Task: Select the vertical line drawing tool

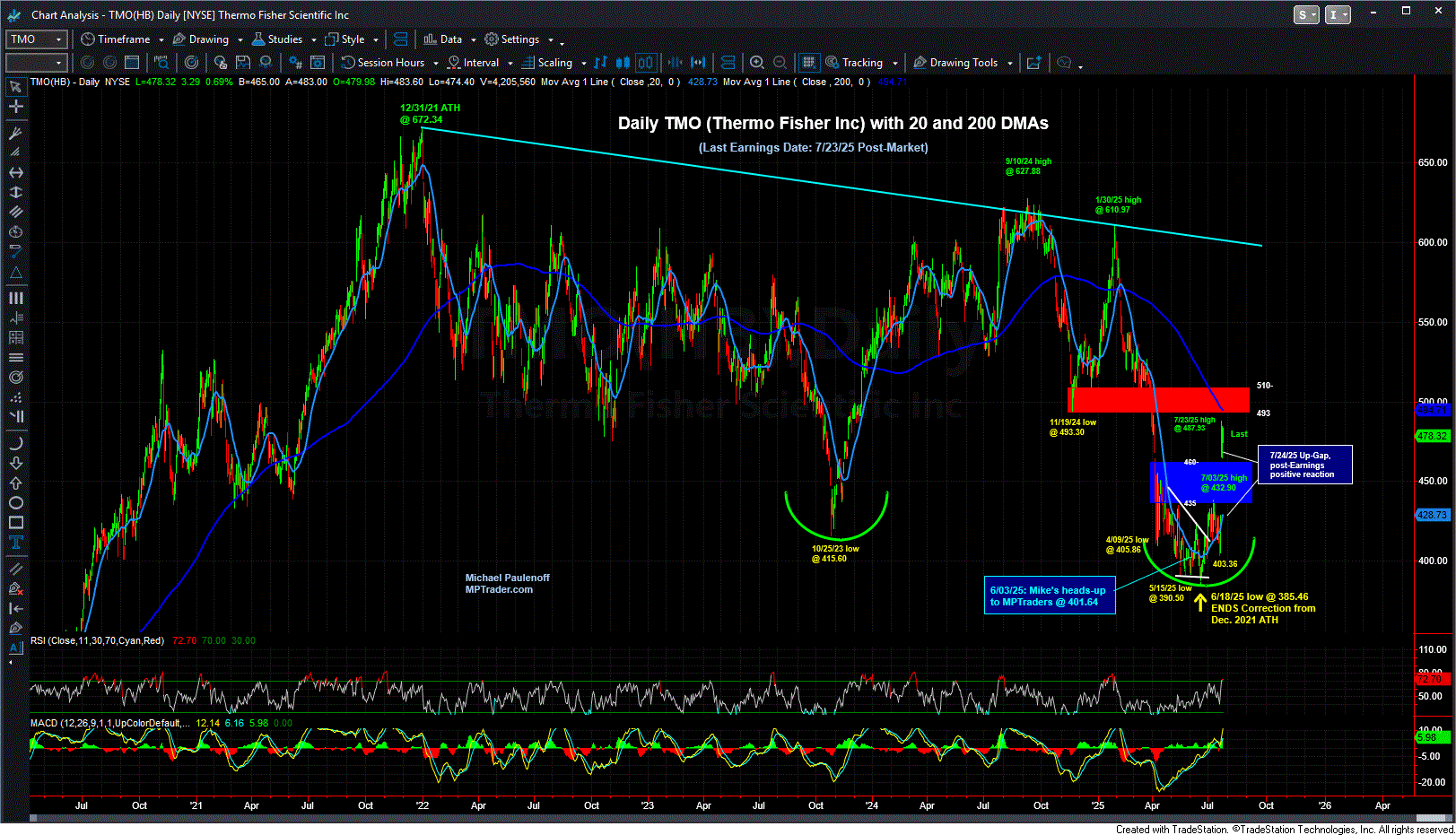Action: click(15, 192)
